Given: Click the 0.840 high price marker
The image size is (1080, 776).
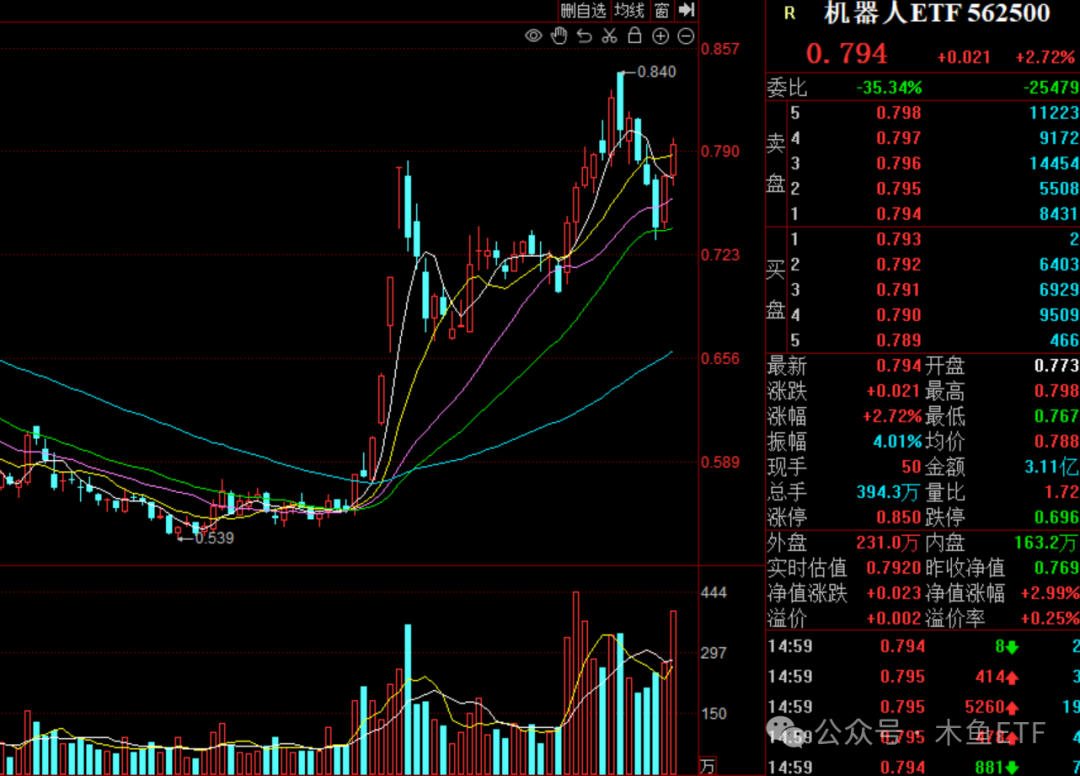Looking at the screenshot, I should 656,72.
